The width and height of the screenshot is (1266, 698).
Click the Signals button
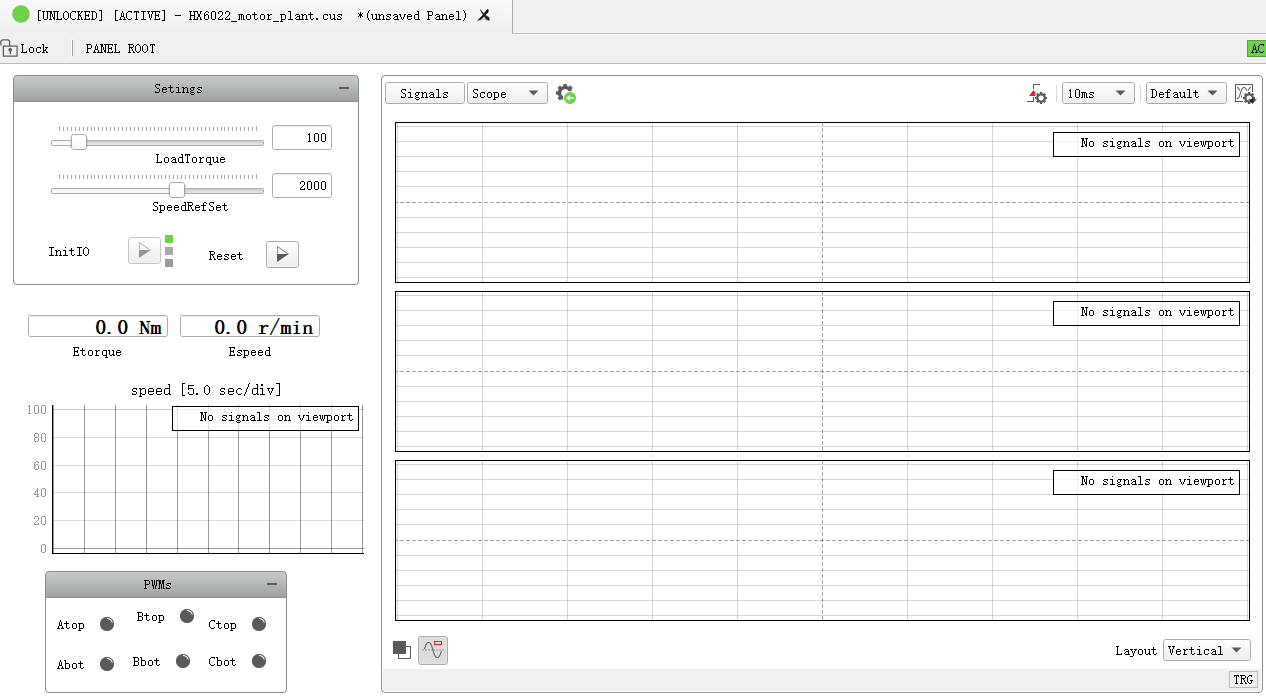tap(424, 94)
